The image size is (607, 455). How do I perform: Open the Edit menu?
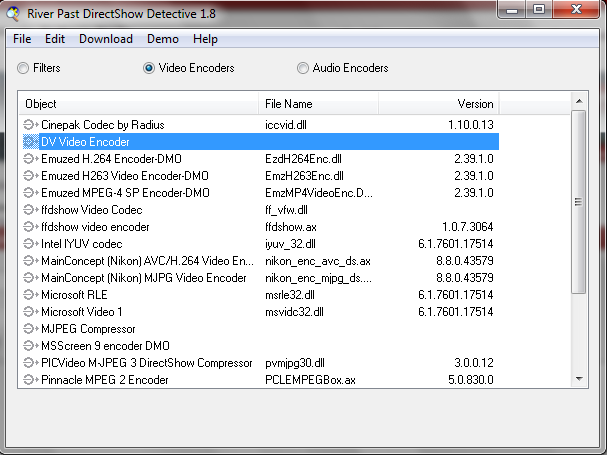coord(55,39)
